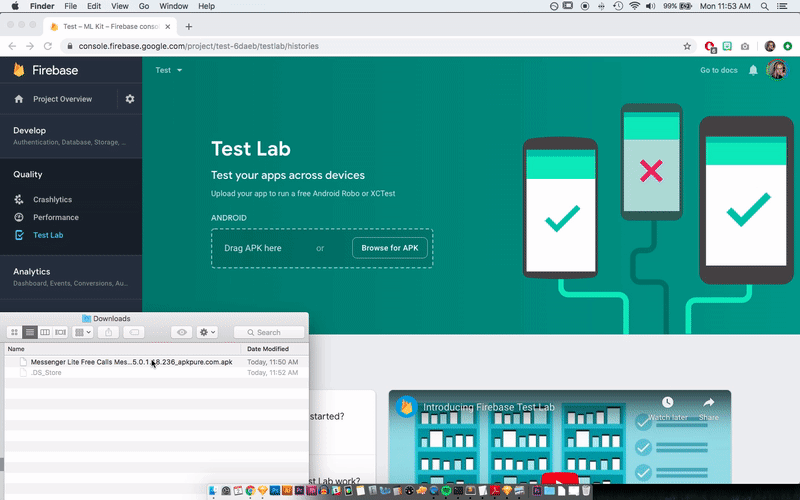Open a new browser tab
The height and width of the screenshot is (500, 800).
coord(189,26)
